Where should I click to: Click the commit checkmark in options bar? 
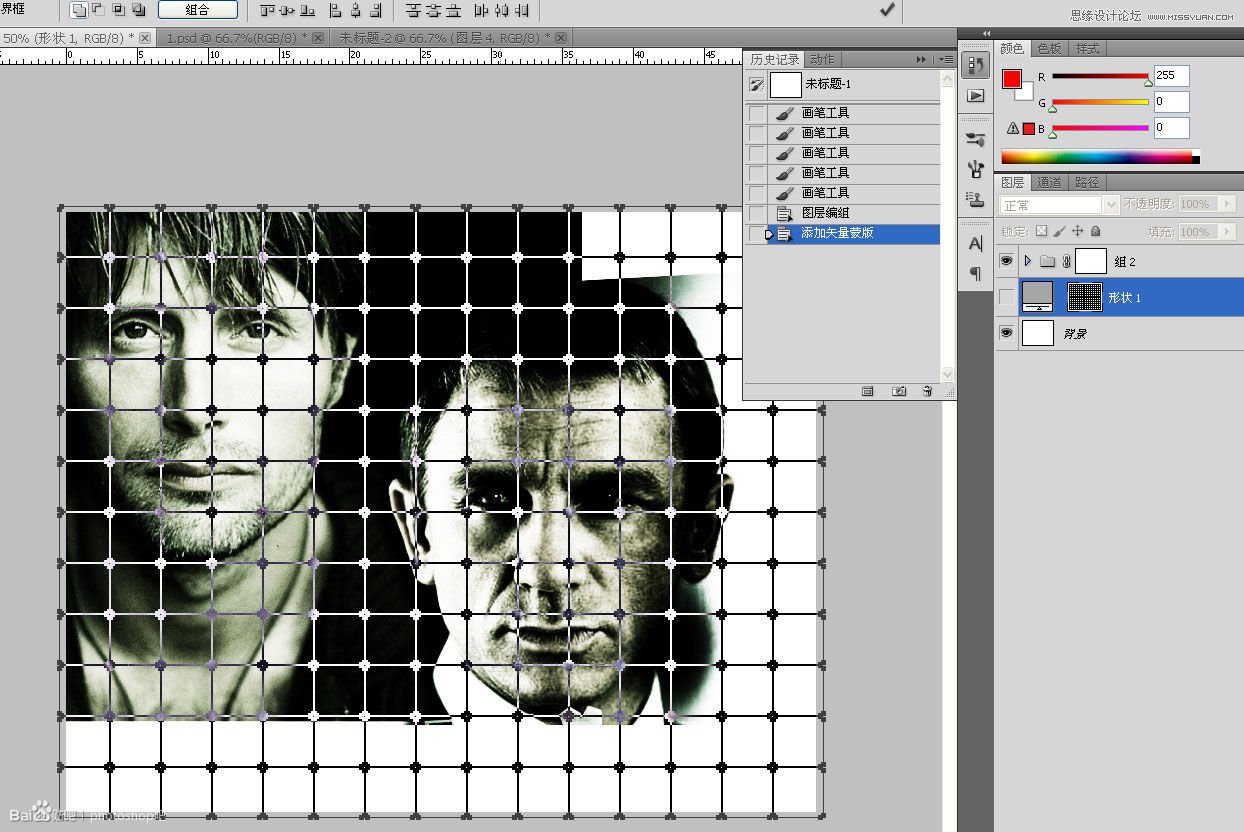pyautogui.click(x=886, y=10)
